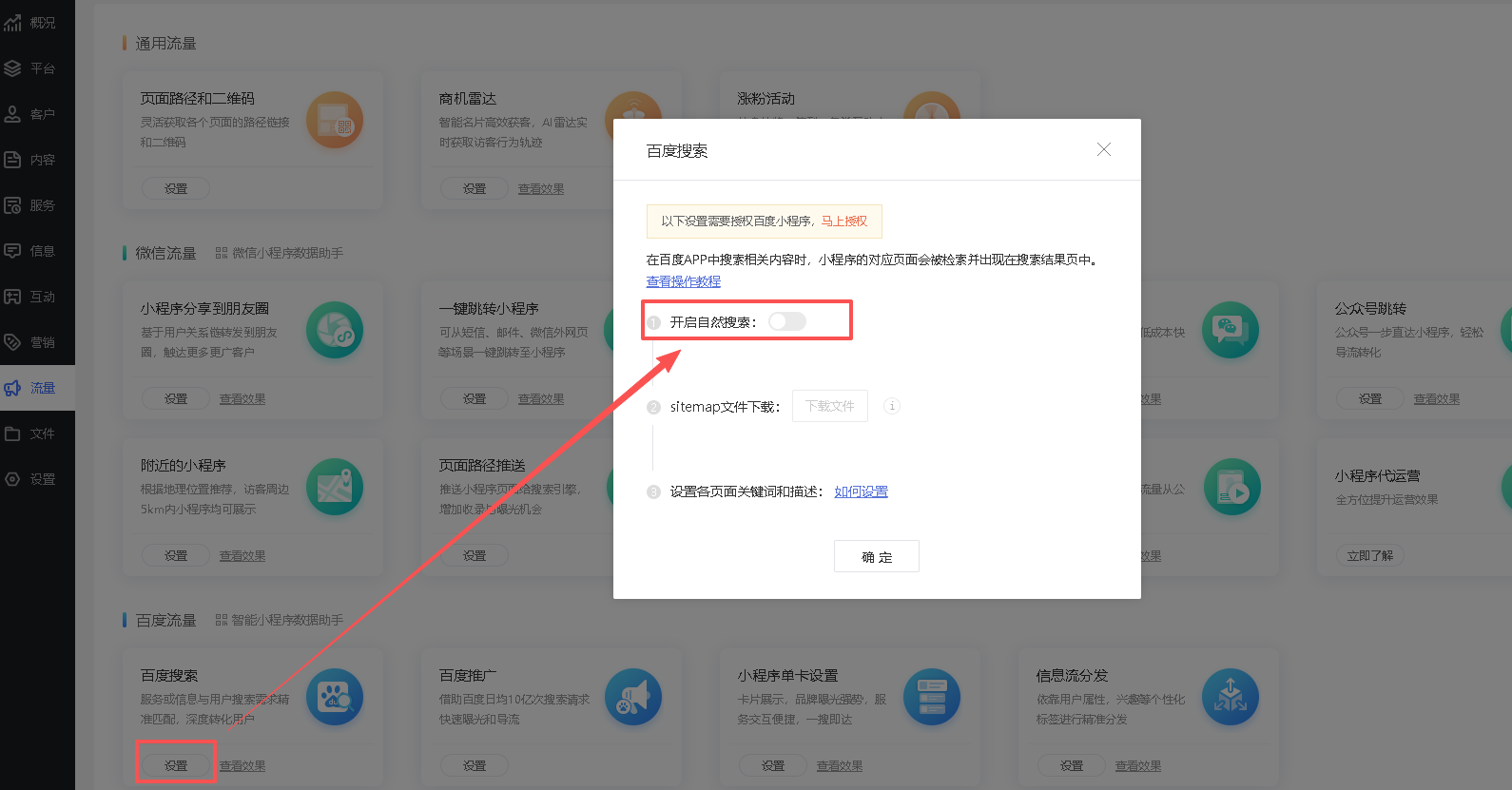
Task: Click 设置 under 小程序分享到朋友圈
Action: 176,398
